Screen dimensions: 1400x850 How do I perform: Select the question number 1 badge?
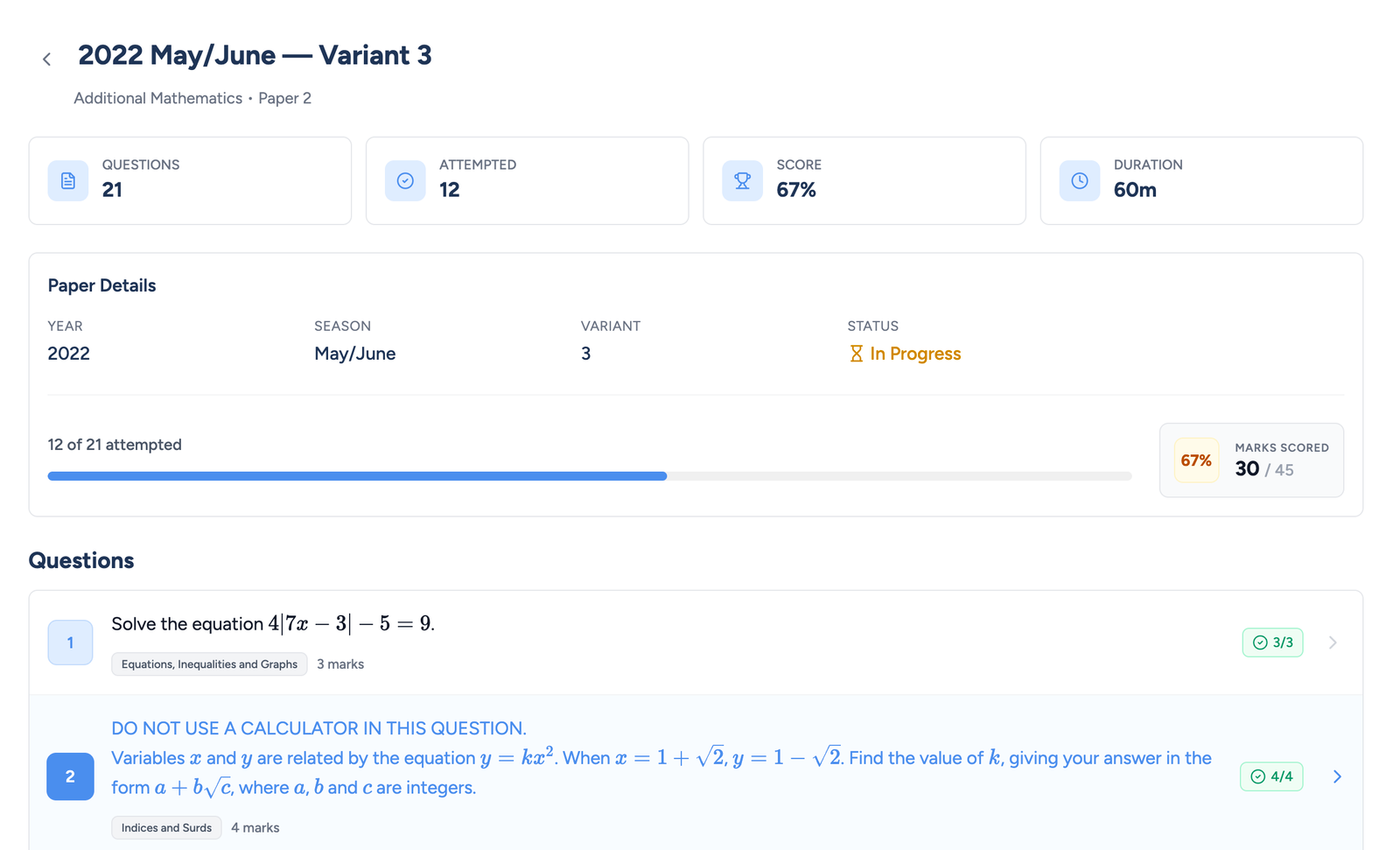70,643
